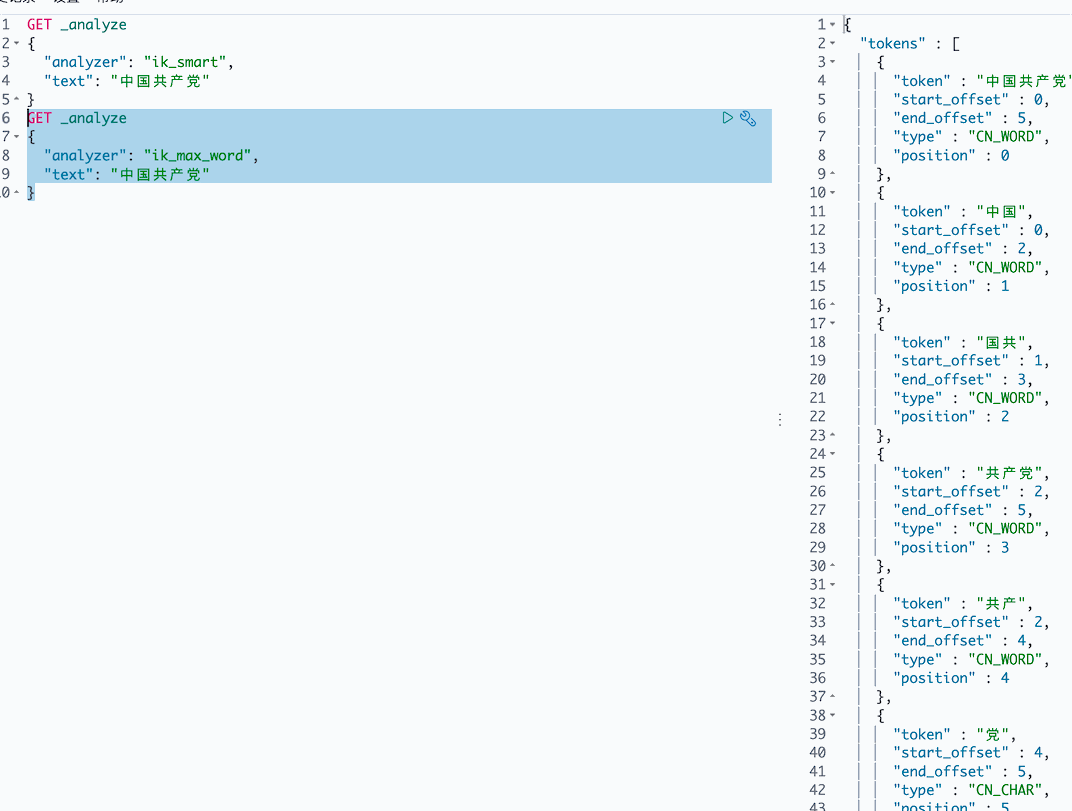Click "position" : 4 in the response
1072x811 pixels.
951,678
